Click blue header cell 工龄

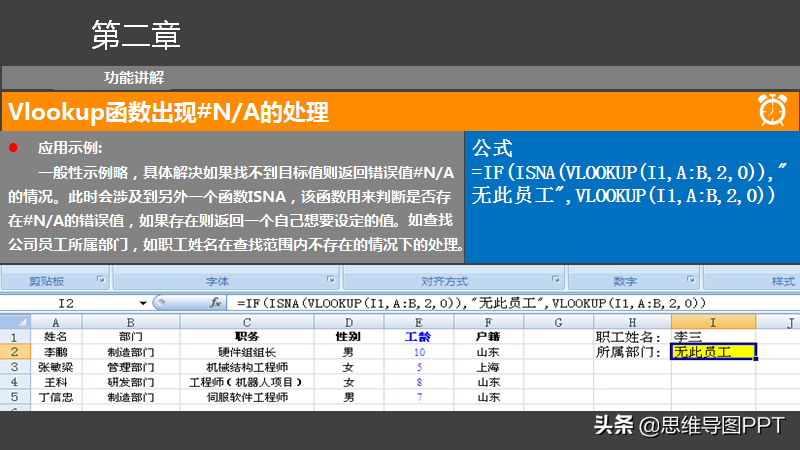(x=419, y=337)
